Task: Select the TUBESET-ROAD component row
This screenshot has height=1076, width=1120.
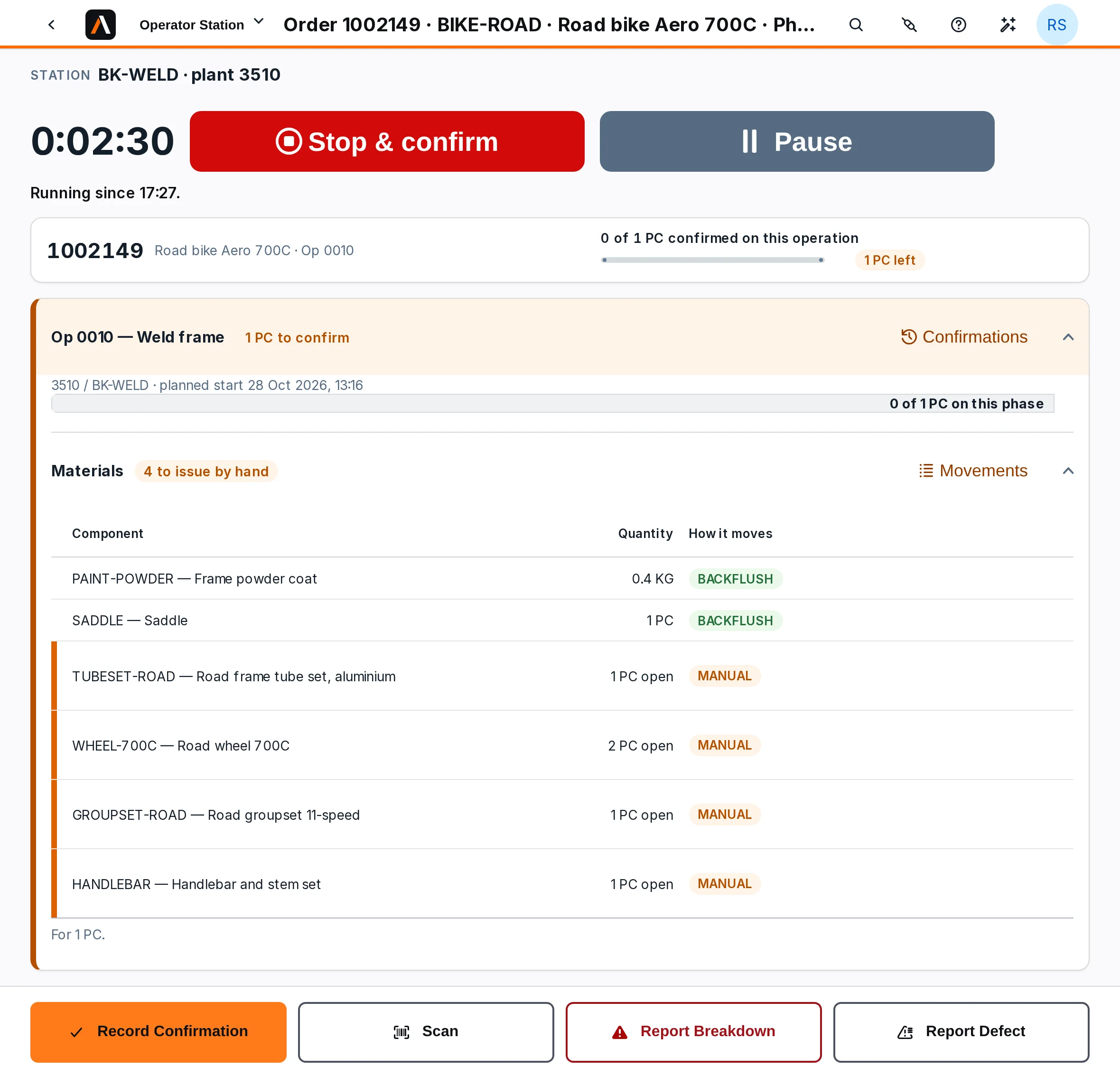Action: coord(562,676)
